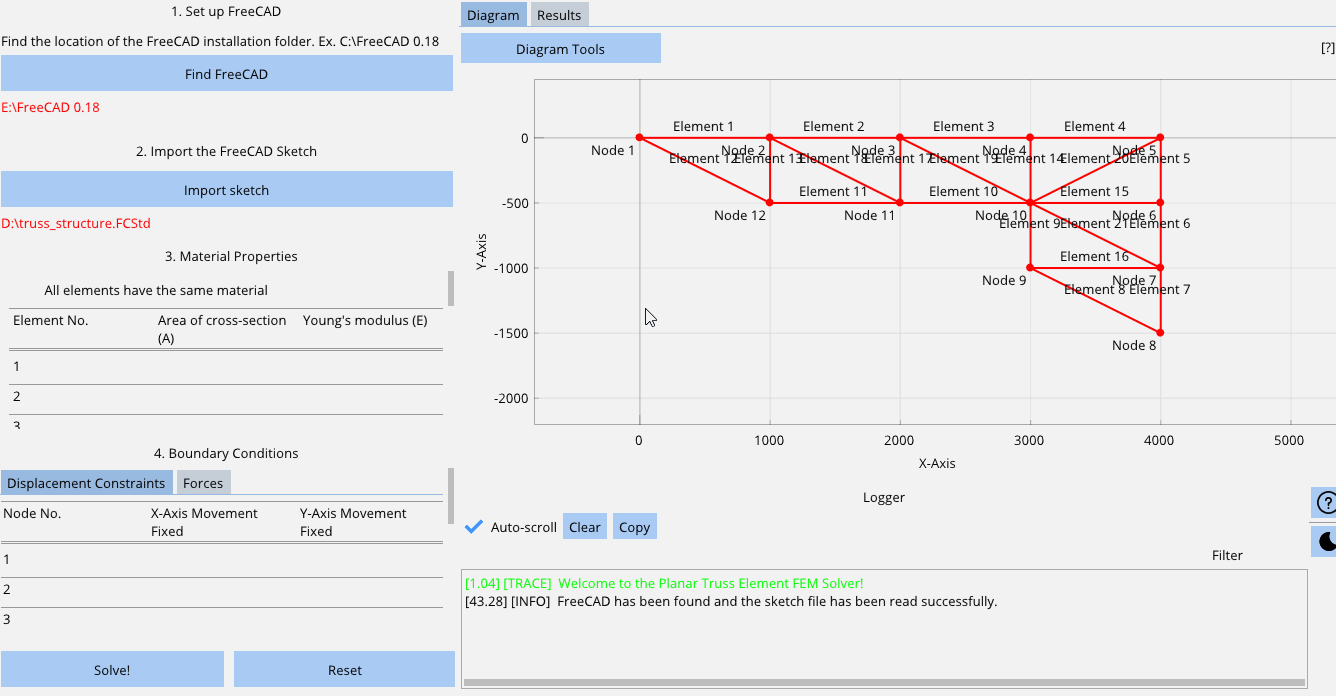The height and width of the screenshot is (696, 1336).
Task: Click the 'Node No.' column header
Action: (33, 513)
